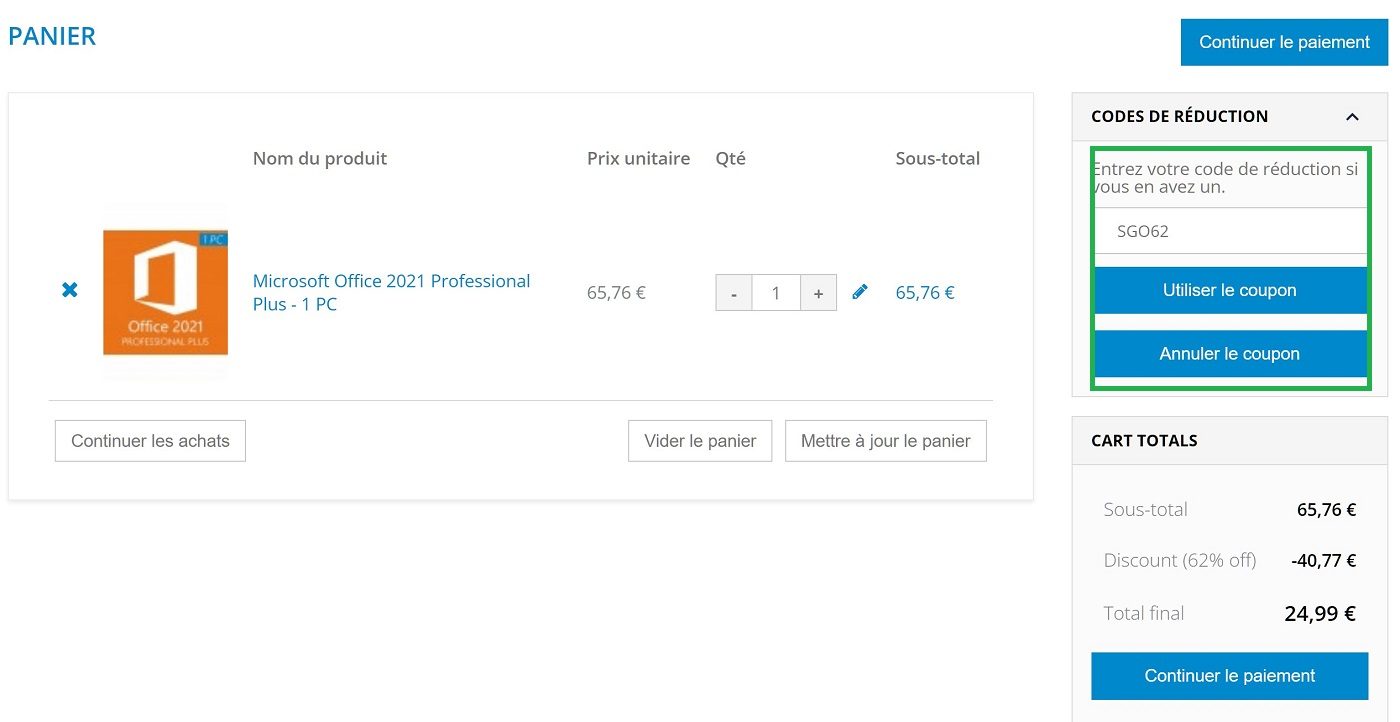Click the pencil edit icon beside quantity
The height and width of the screenshot is (722, 1400).
point(860,292)
